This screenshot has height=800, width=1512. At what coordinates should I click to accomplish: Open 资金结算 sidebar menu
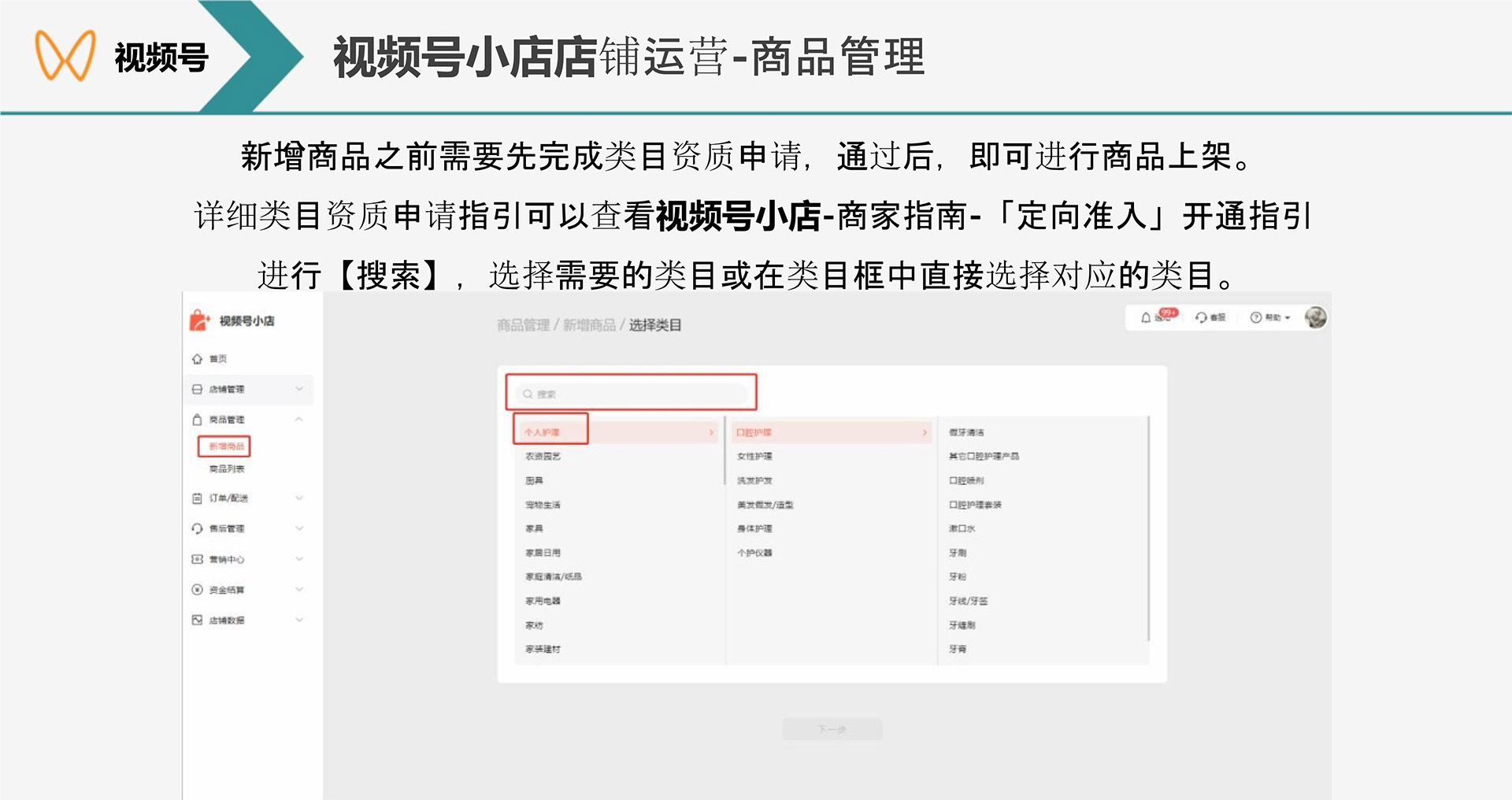(x=227, y=590)
